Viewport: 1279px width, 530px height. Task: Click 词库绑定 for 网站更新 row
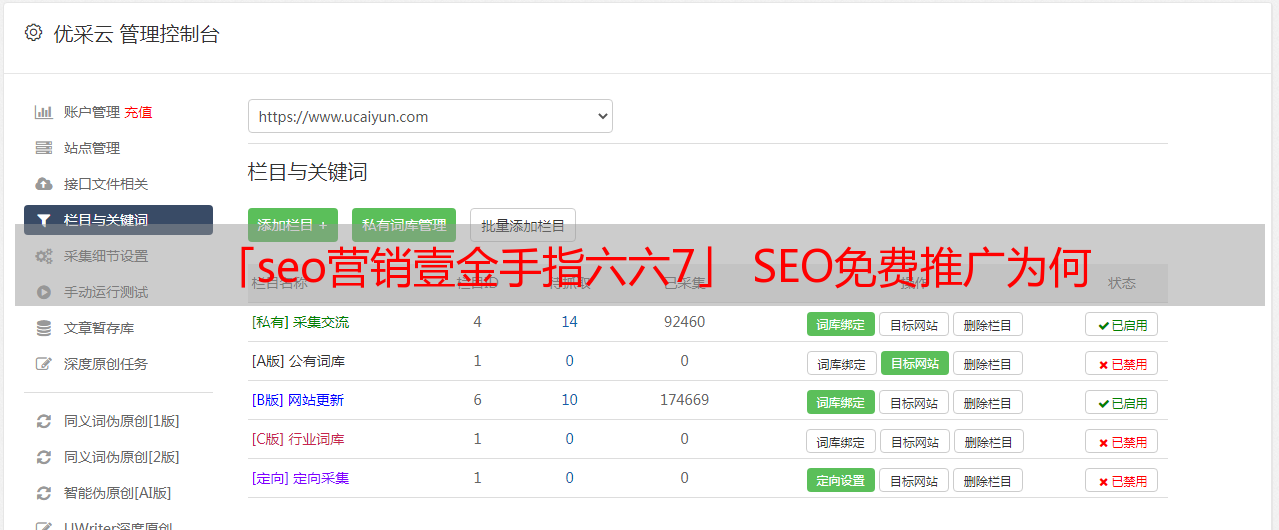pyautogui.click(x=841, y=402)
